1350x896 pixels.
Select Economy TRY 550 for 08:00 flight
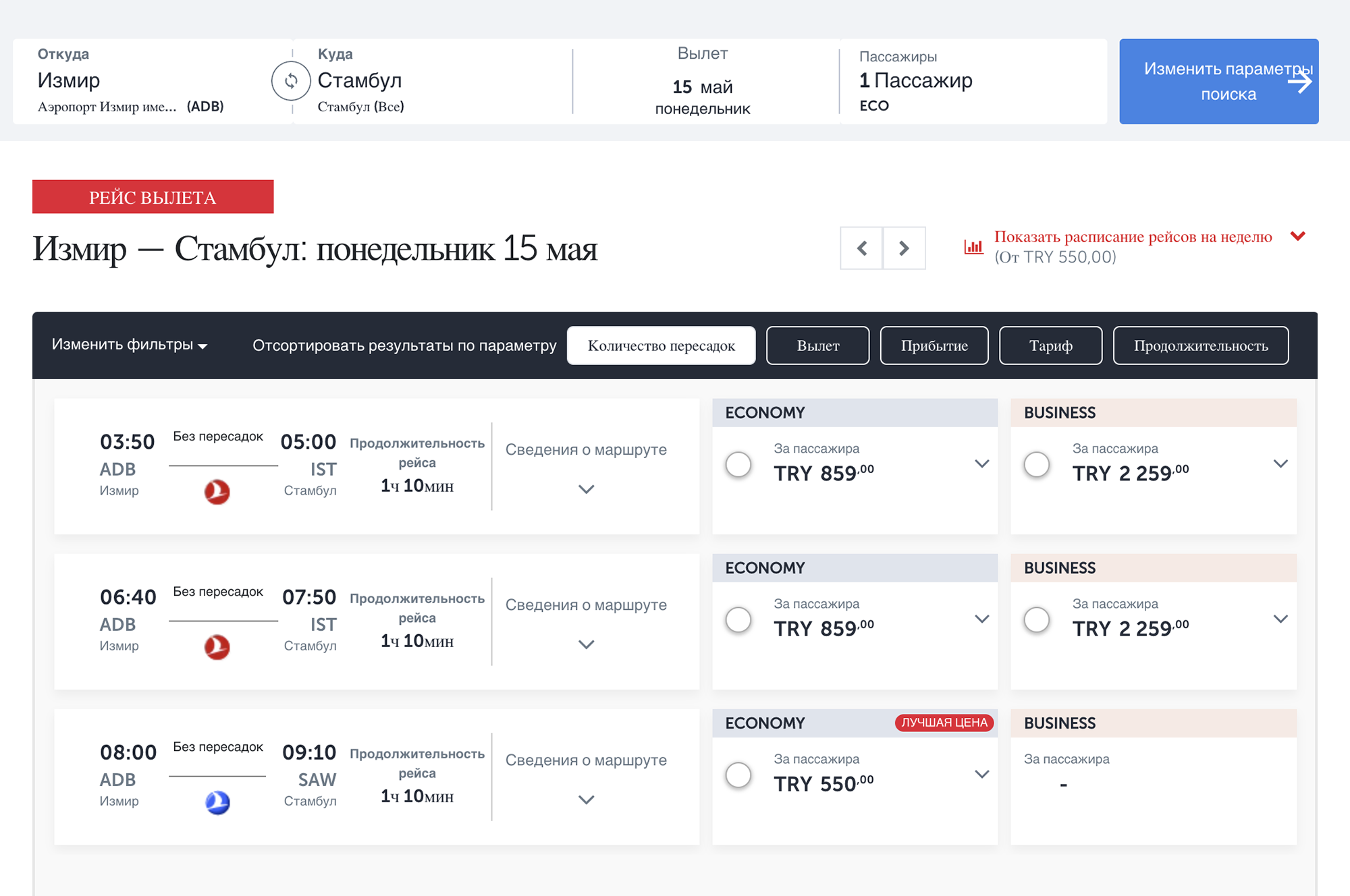(x=738, y=775)
